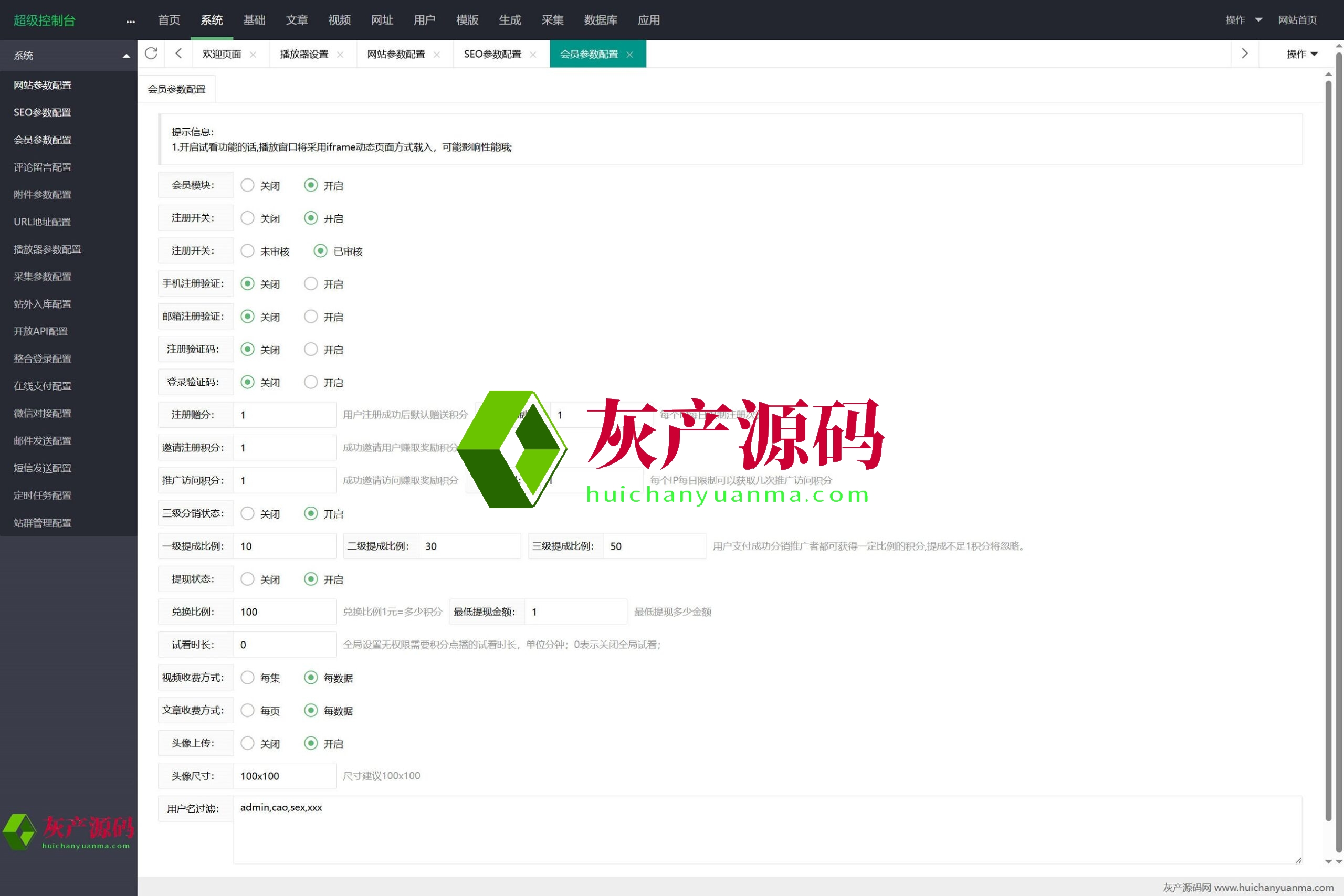Go to 网站首页 link
This screenshot has height=896, width=1344.
click(x=1297, y=20)
